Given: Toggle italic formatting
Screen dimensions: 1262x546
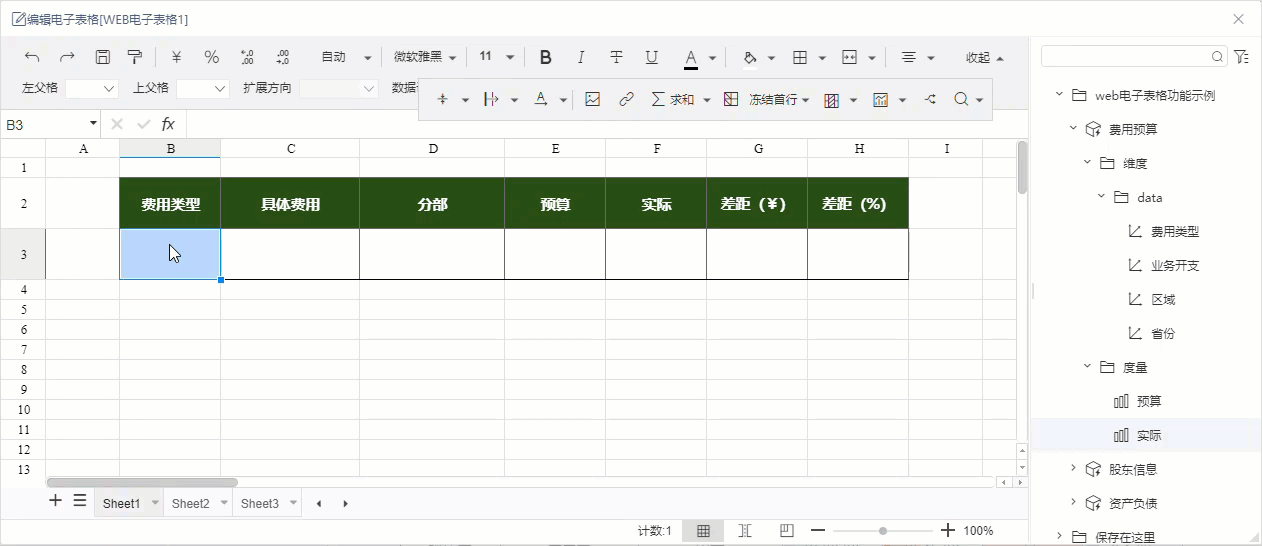Looking at the screenshot, I should tap(581, 57).
